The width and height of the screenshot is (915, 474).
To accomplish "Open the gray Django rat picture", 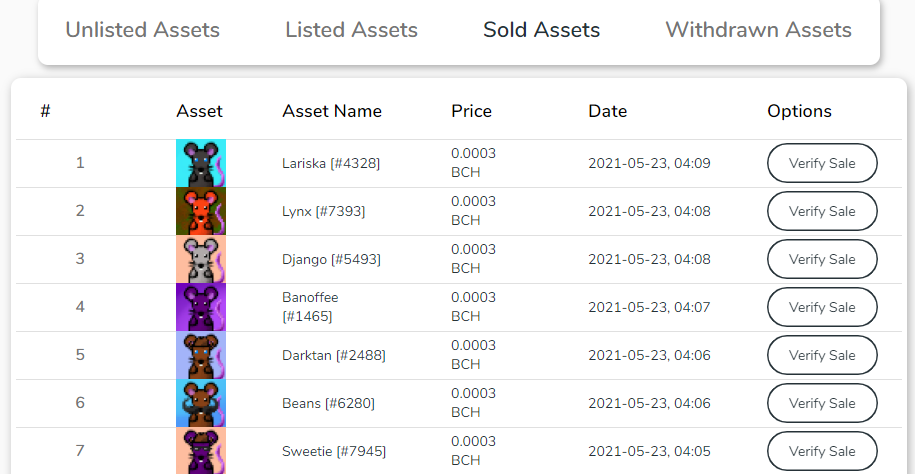I will click(201, 259).
